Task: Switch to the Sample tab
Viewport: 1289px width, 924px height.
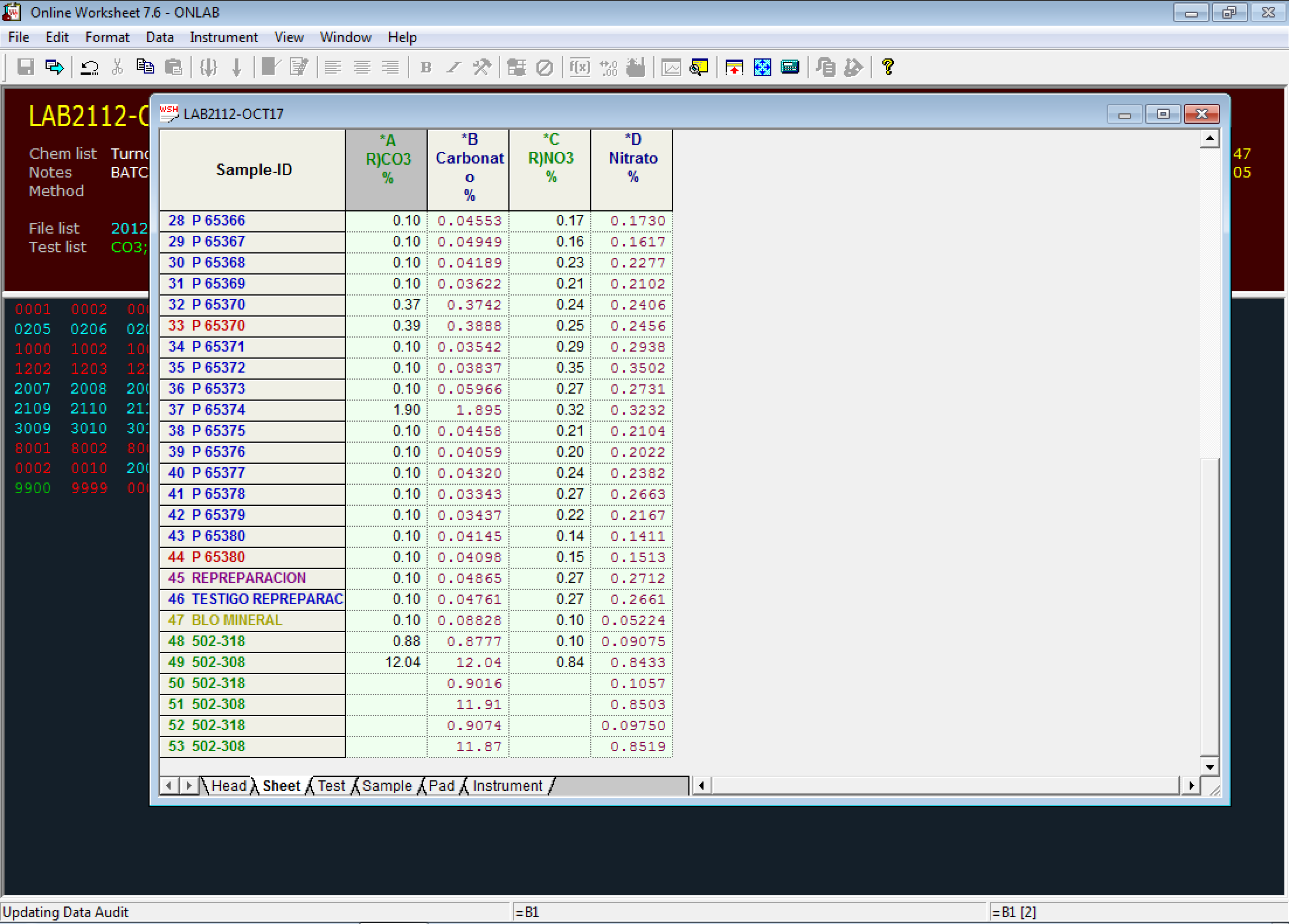Action: (x=386, y=786)
